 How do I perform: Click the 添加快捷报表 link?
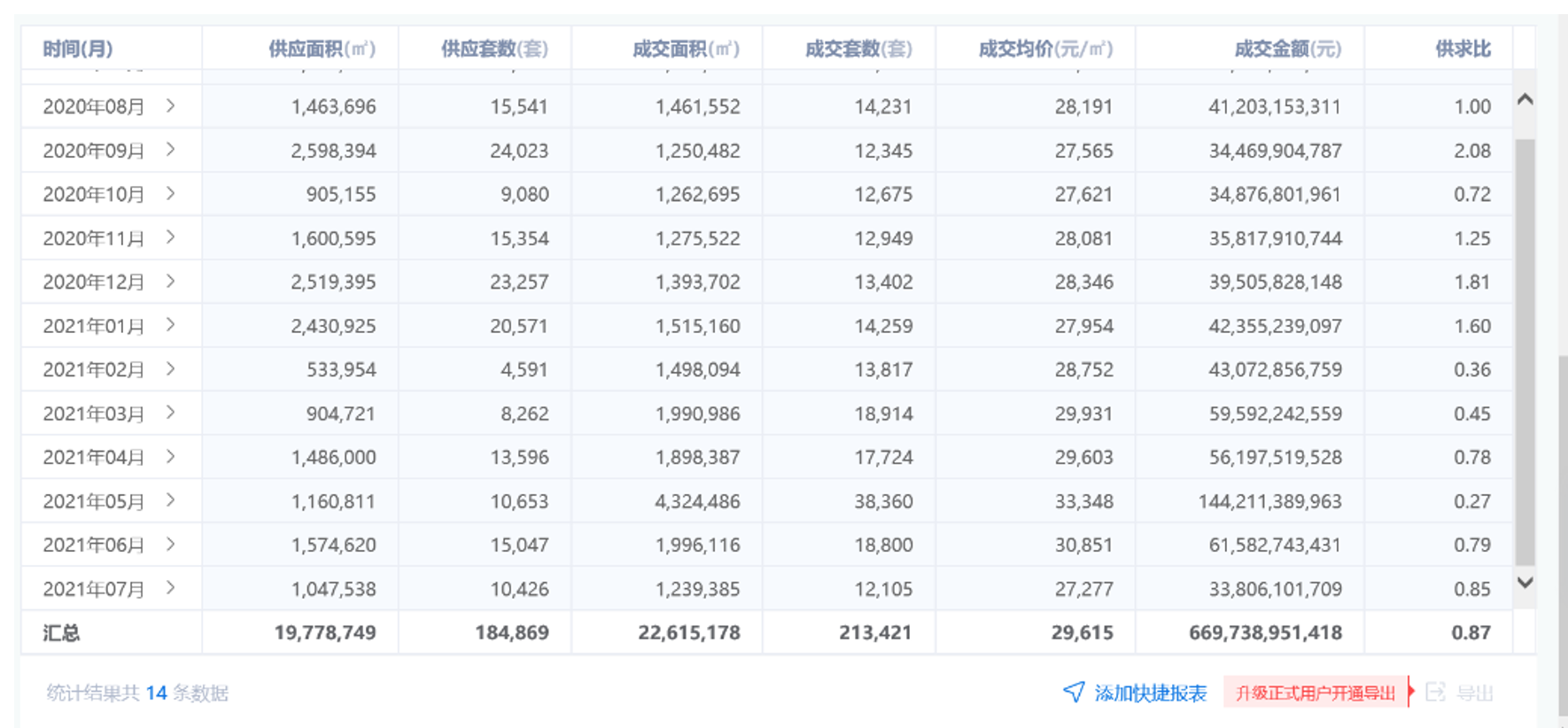[1150, 693]
